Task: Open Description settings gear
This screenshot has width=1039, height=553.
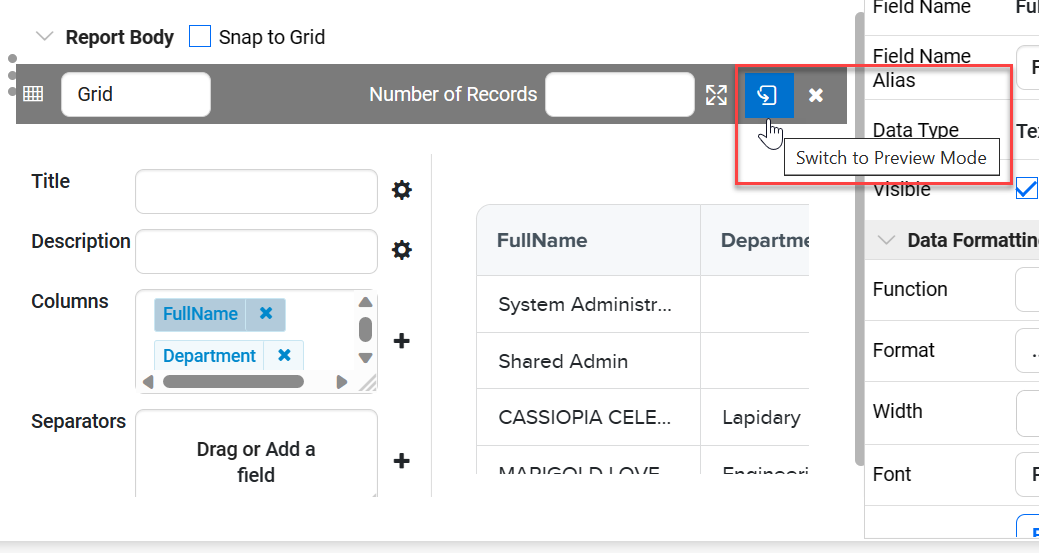Action: 402,250
